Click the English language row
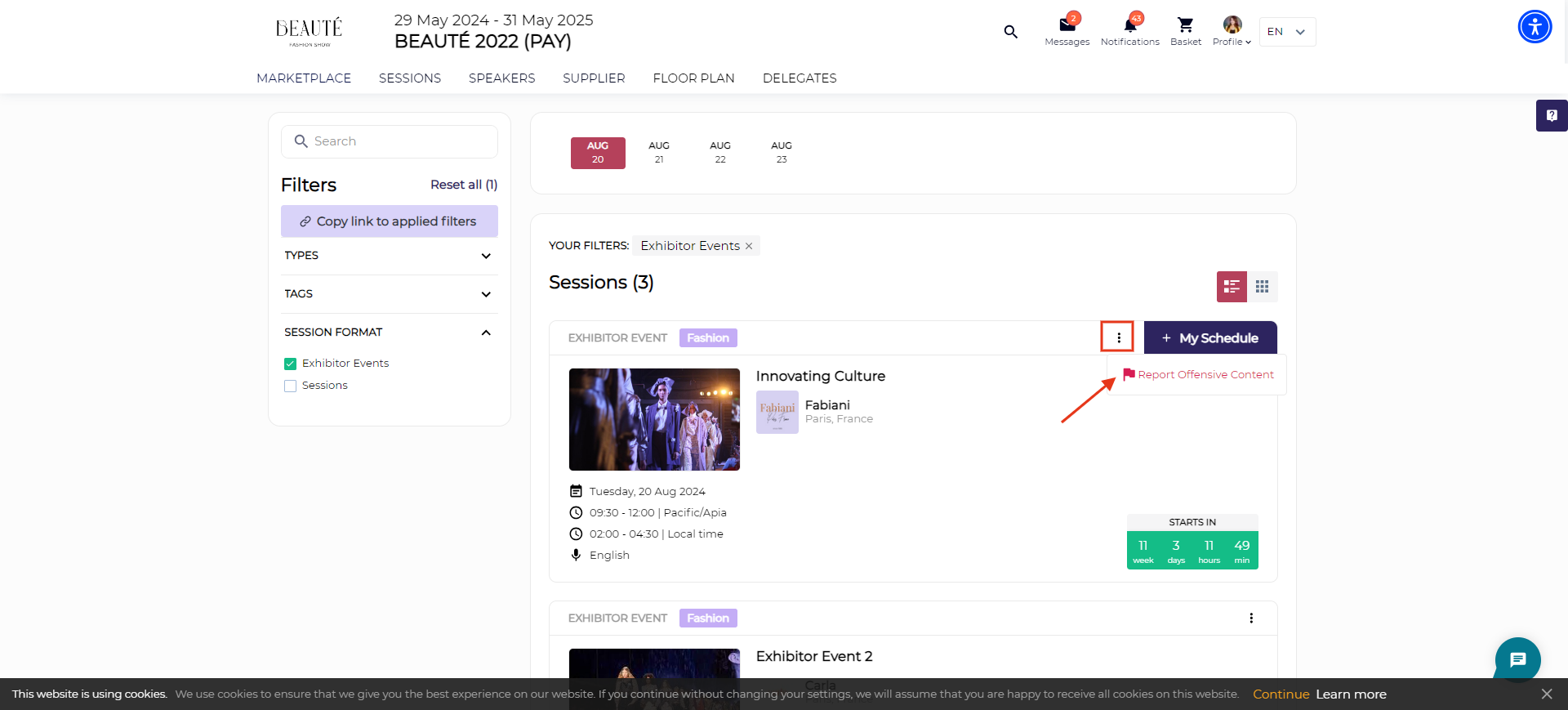 tap(600, 555)
